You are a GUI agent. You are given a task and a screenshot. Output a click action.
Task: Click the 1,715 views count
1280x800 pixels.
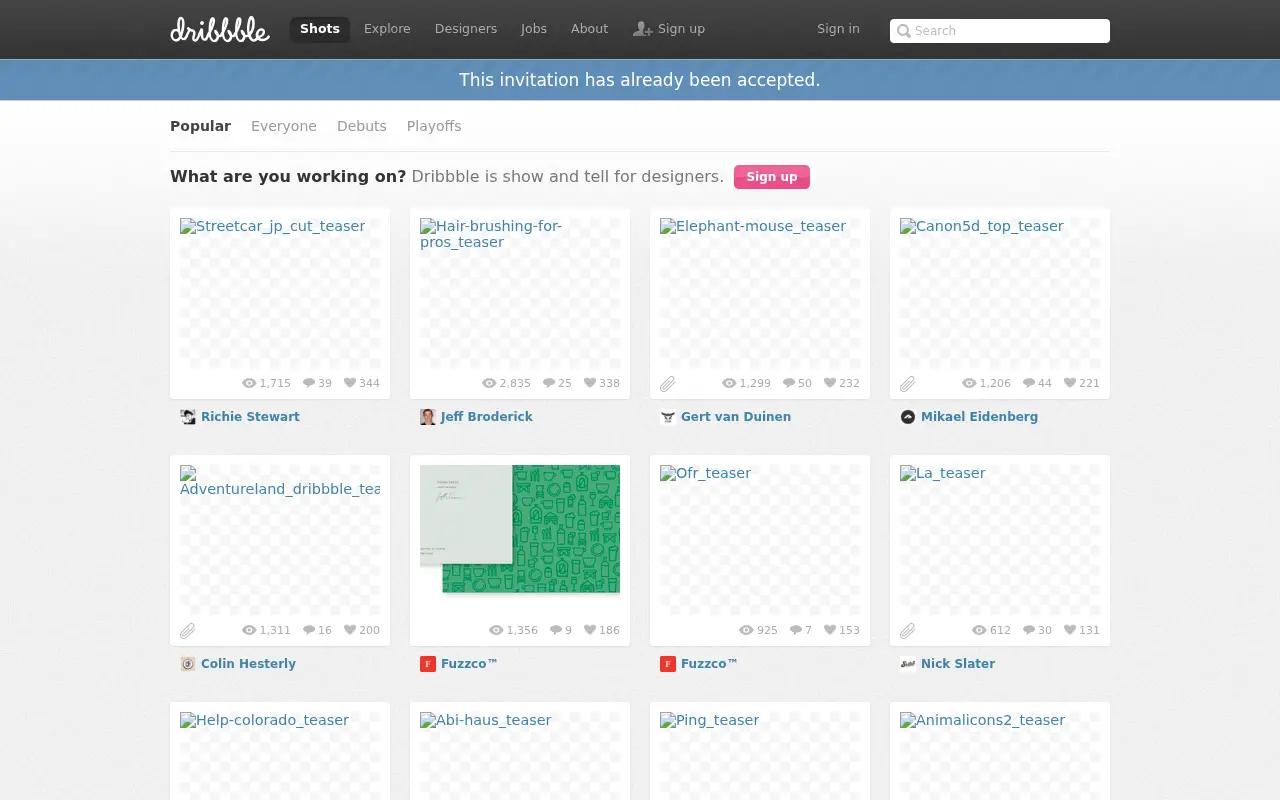point(275,383)
